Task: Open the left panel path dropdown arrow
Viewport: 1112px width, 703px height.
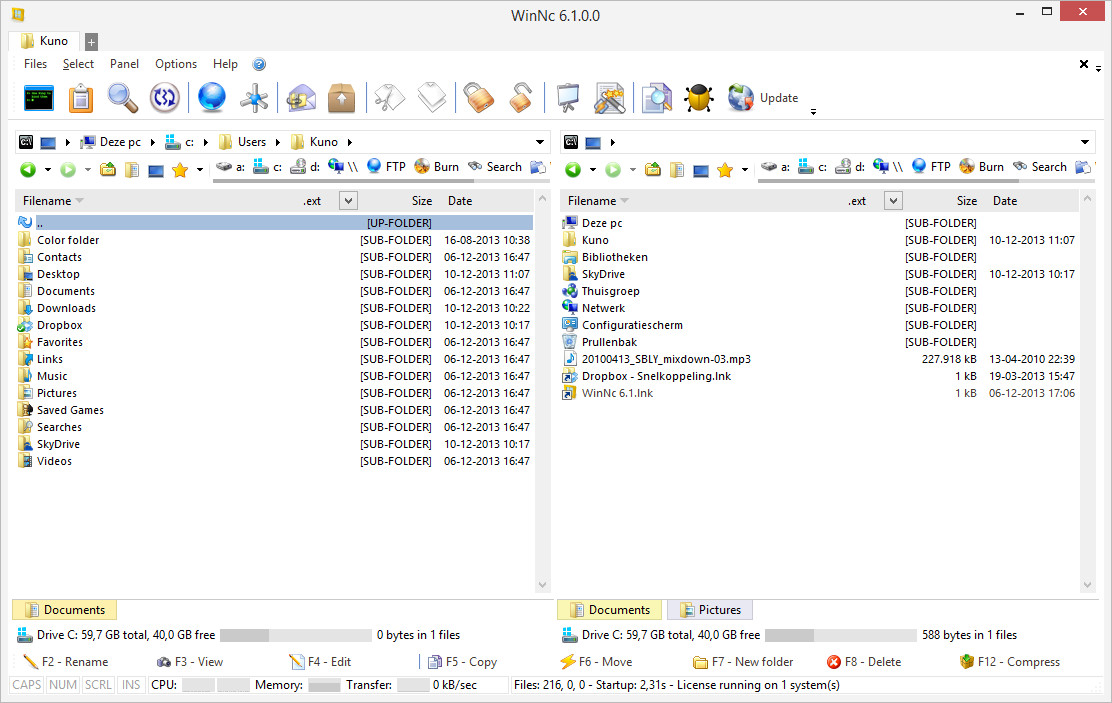Action: point(540,142)
